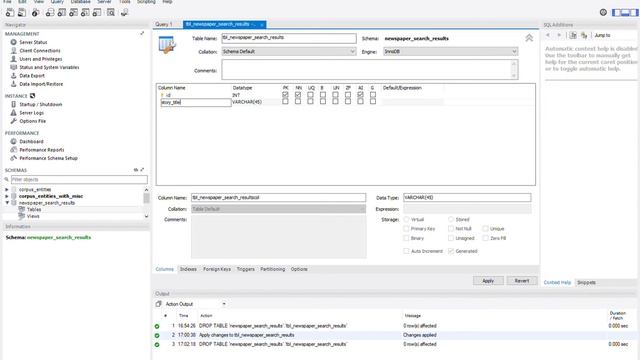Image resolution: width=640 pixels, height=360 pixels.
Task: Open the Snippets tab
Action: 586,282
